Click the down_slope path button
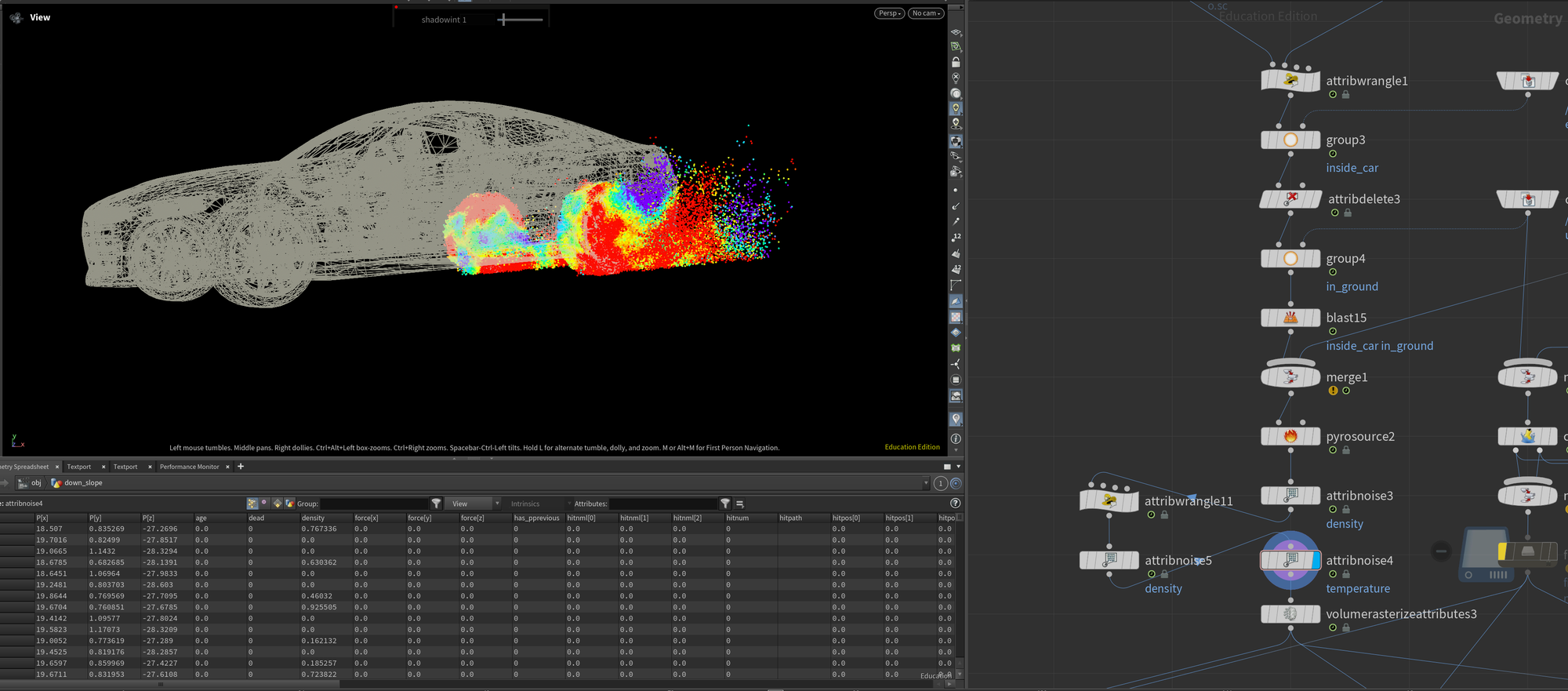 78,483
